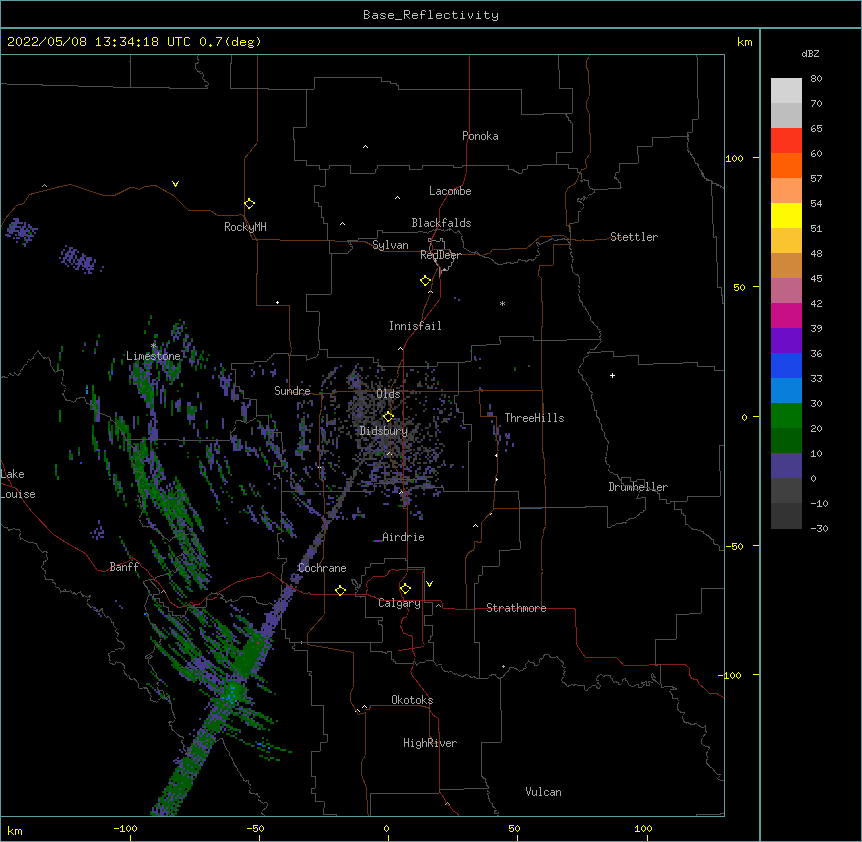The height and width of the screenshot is (842, 862).
Task: Click the Stettler town label
Action: tap(634, 237)
